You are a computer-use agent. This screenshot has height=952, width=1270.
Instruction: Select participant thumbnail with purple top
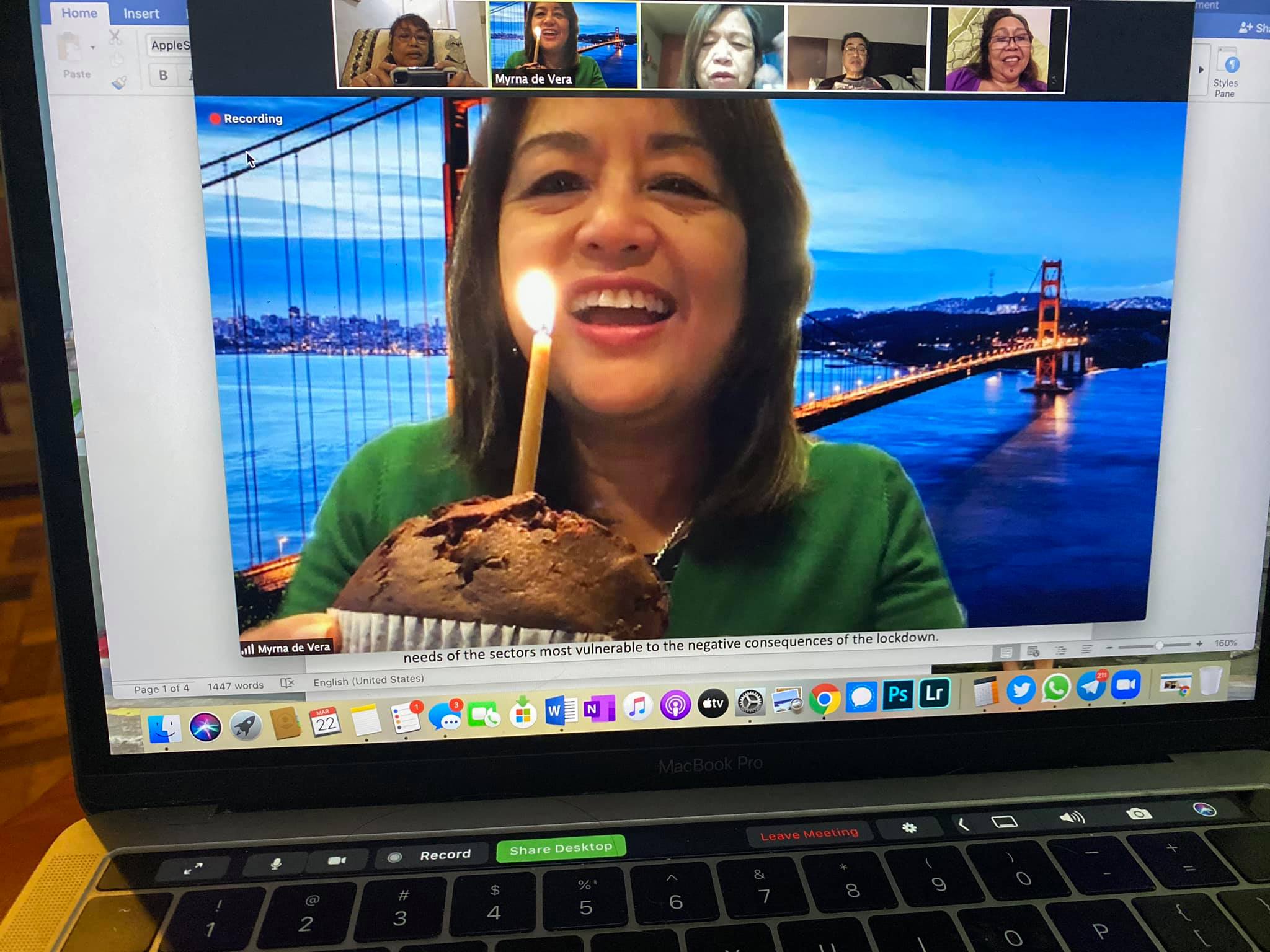pyautogui.click(x=999, y=49)
